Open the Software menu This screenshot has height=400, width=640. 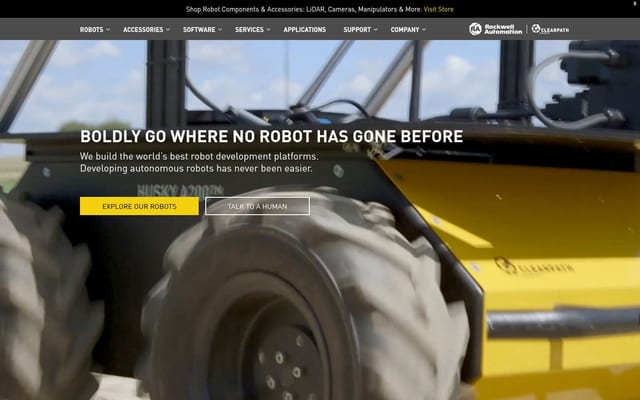(199, 29)
